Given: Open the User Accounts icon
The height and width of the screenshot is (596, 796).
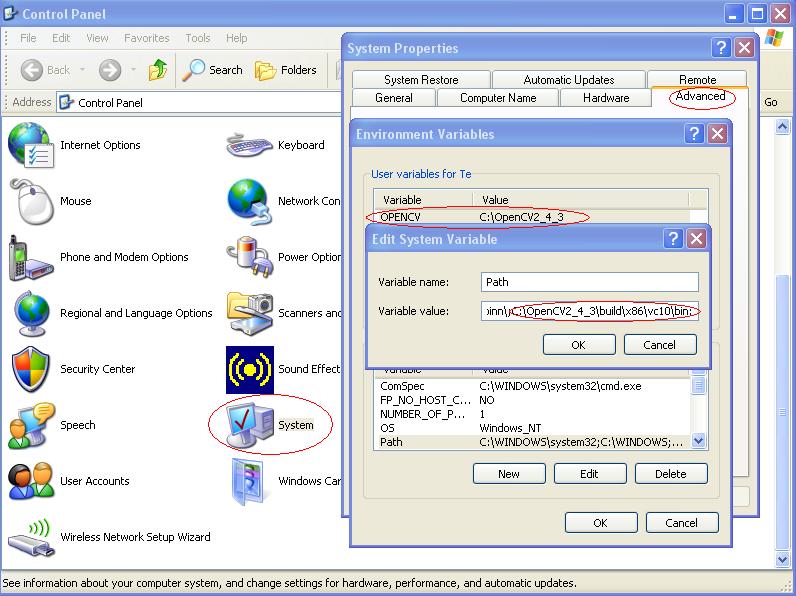Looking at the screenshot, I should (x=31, y=481).
